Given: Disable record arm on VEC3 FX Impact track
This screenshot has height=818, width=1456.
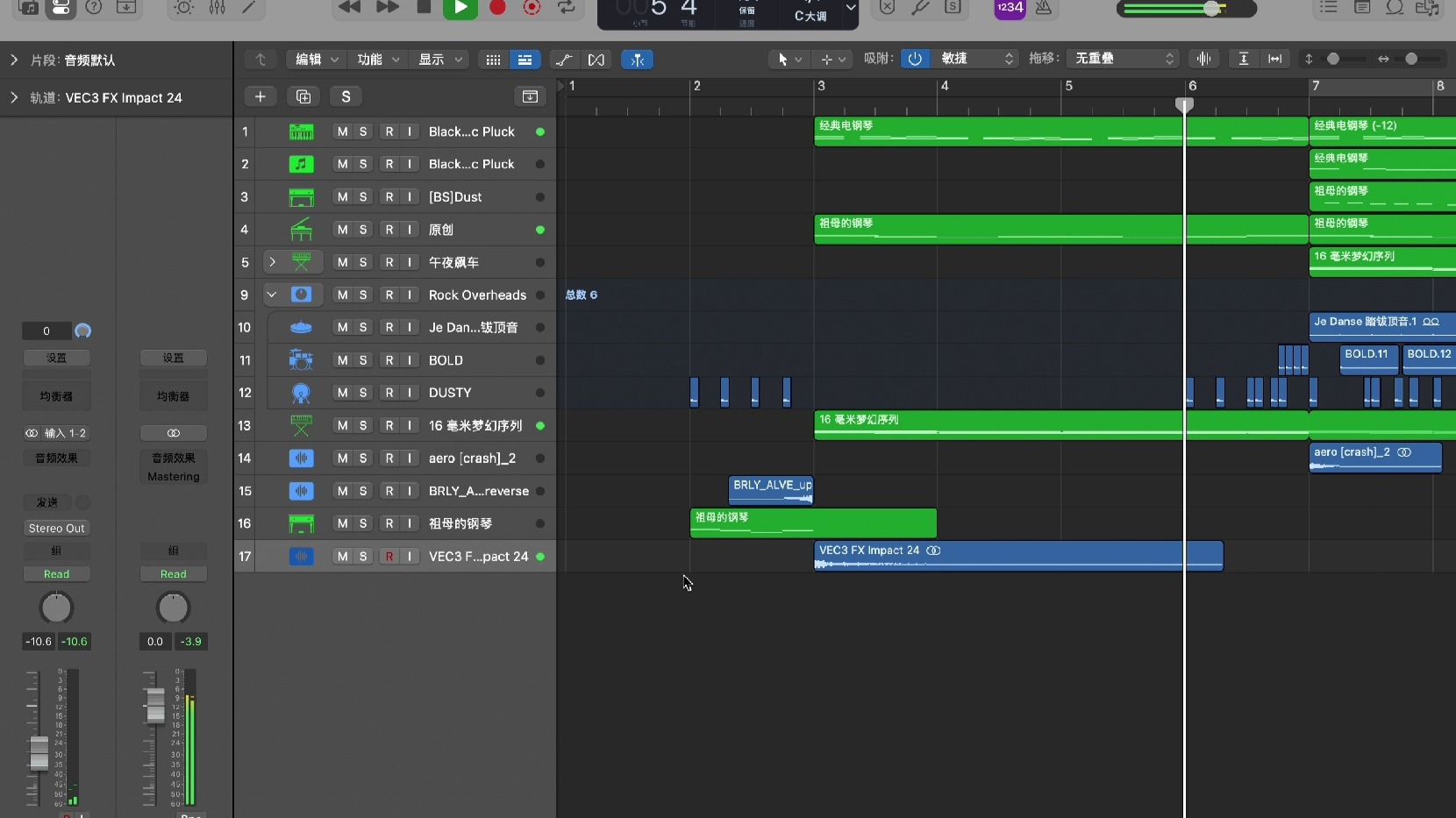Looking at the screenshot, I should [389, 557].
